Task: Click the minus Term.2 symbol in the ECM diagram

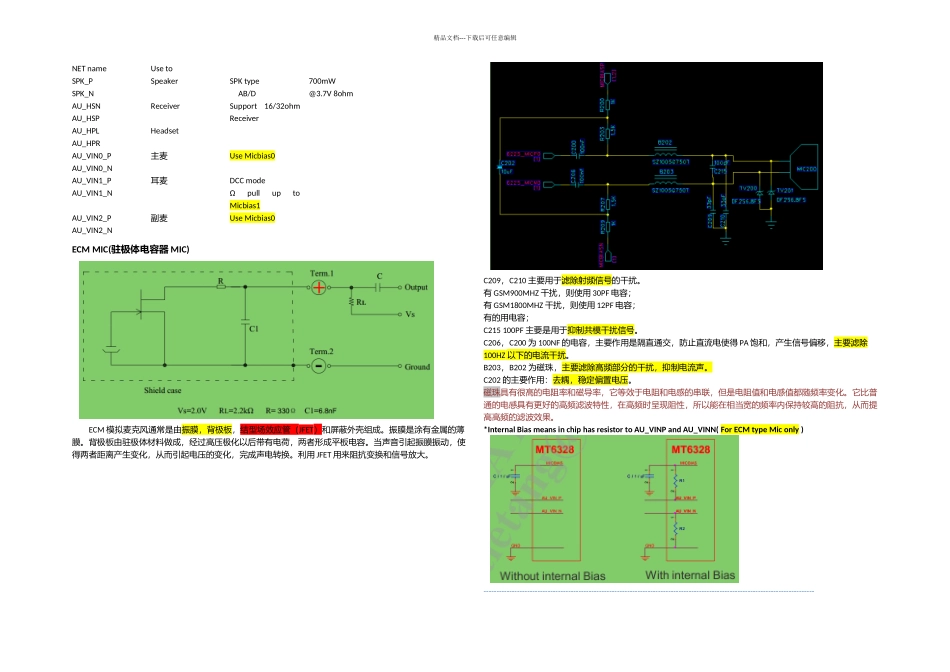Action: point(319,366)
